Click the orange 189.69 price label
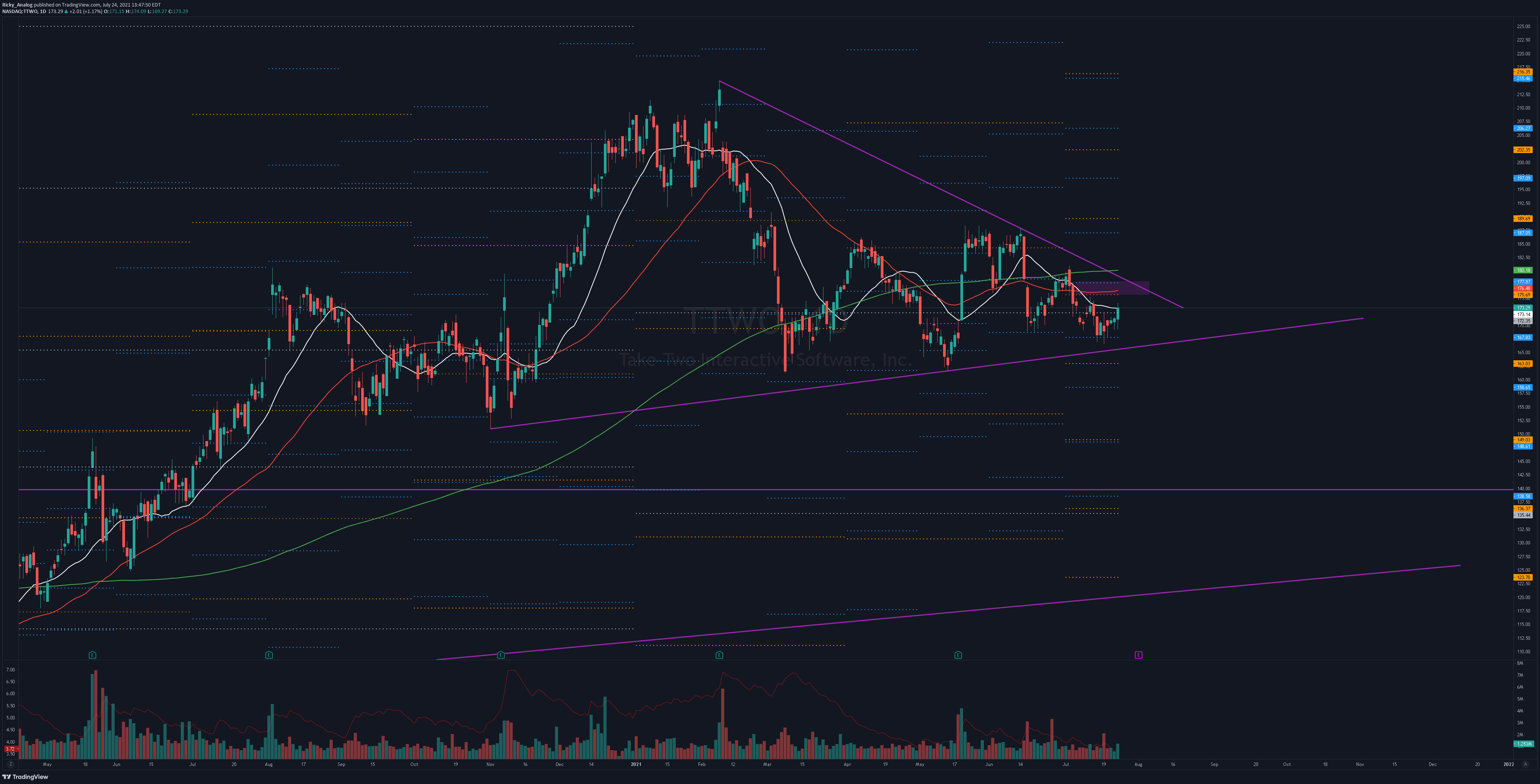The height and width of the screenshot is (784, 1540). point(1523,219)
